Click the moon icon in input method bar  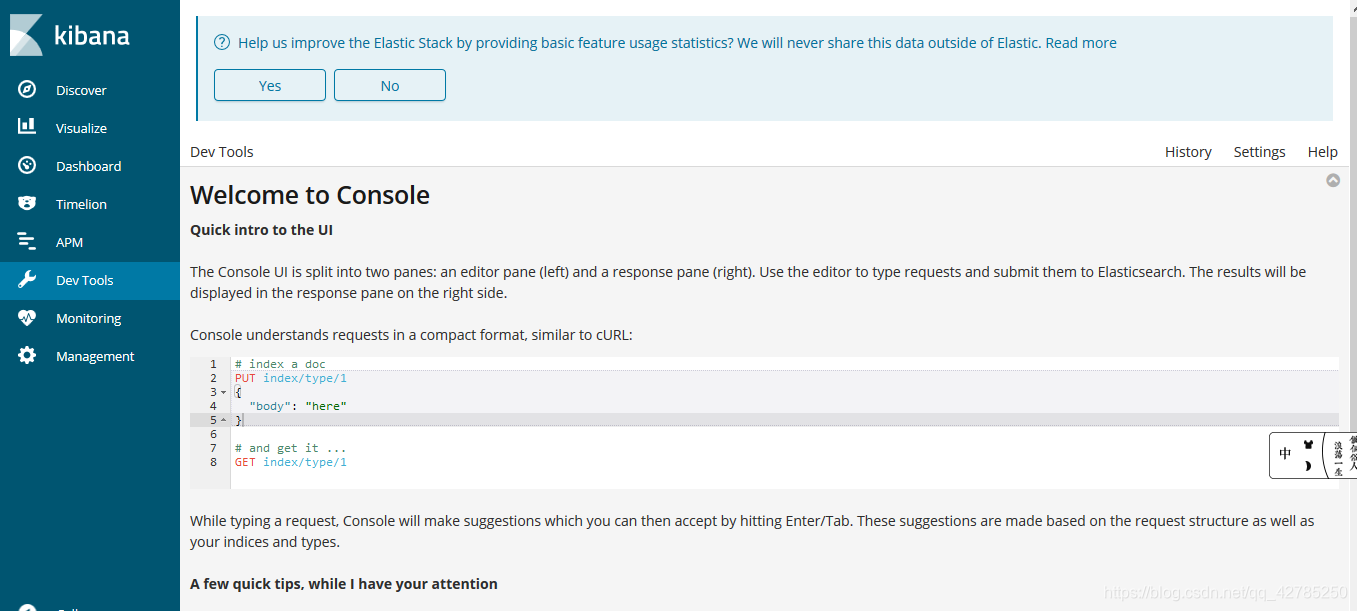(1307, 466)
